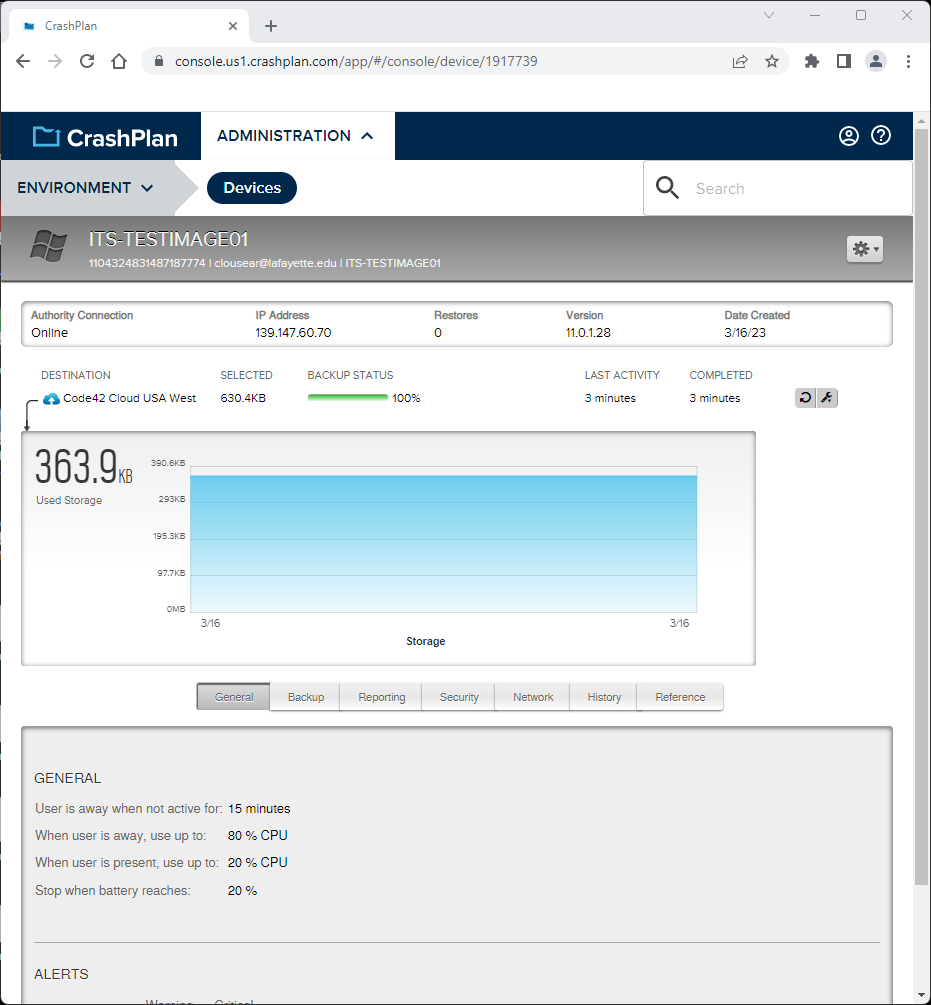This screenshot has height=1005, width=931.
Task: Close the CrashPlan browser tab
Action: [x=233, y=26]
